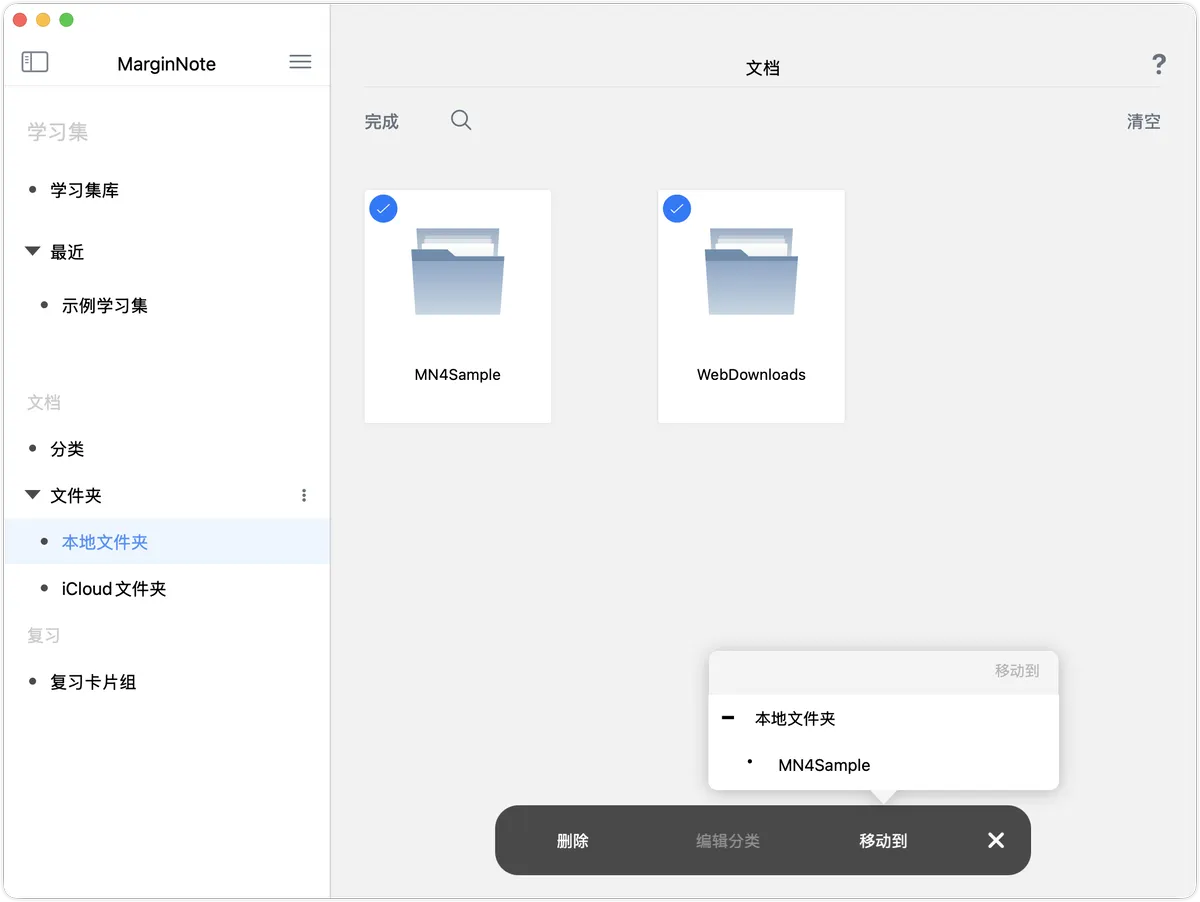
Task: Click the WebDownloads folder icon
Action: coord(751,271)
